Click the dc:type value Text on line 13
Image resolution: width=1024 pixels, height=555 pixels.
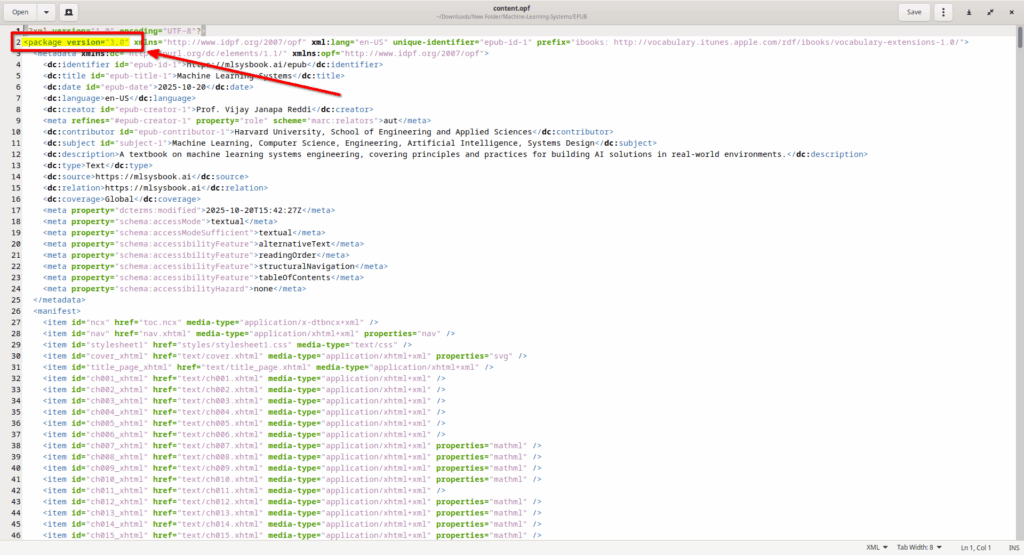click(x=95, y=165)
